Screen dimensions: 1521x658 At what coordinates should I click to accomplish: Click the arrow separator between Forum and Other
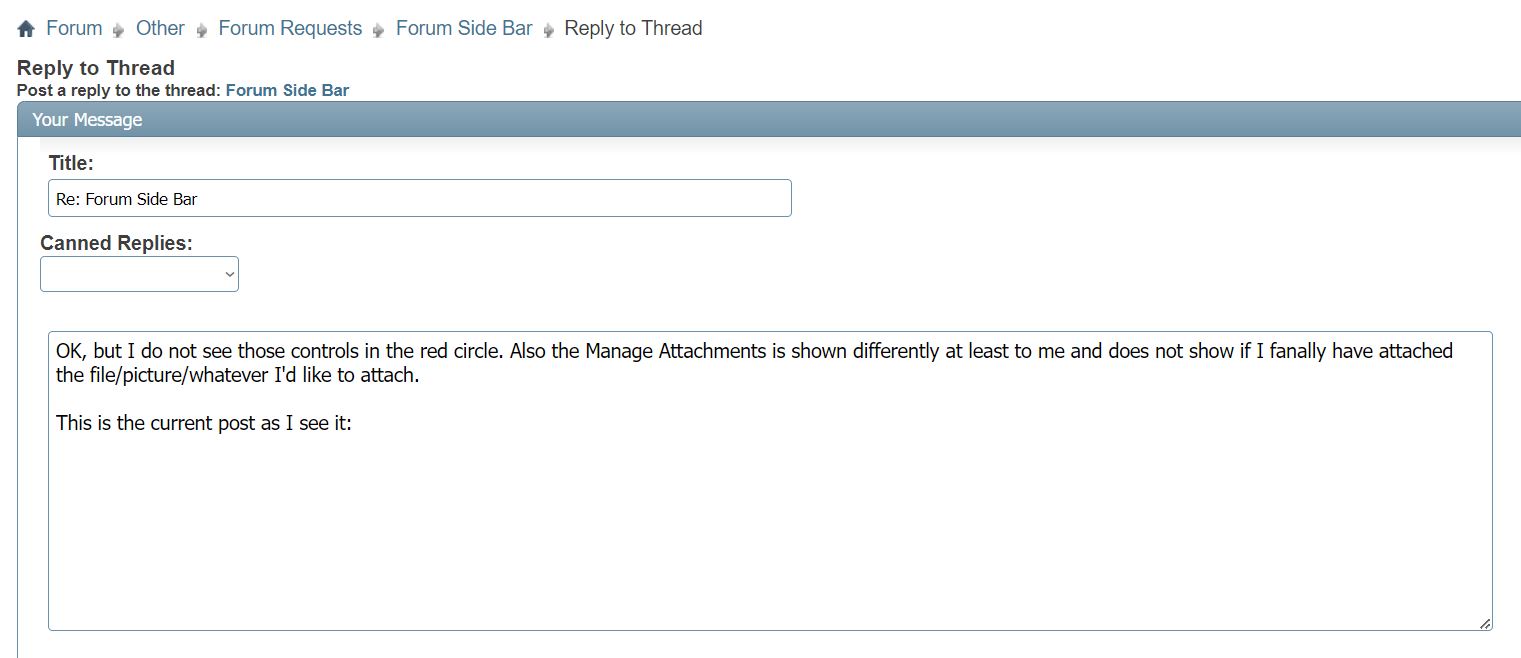pos(120,30)
